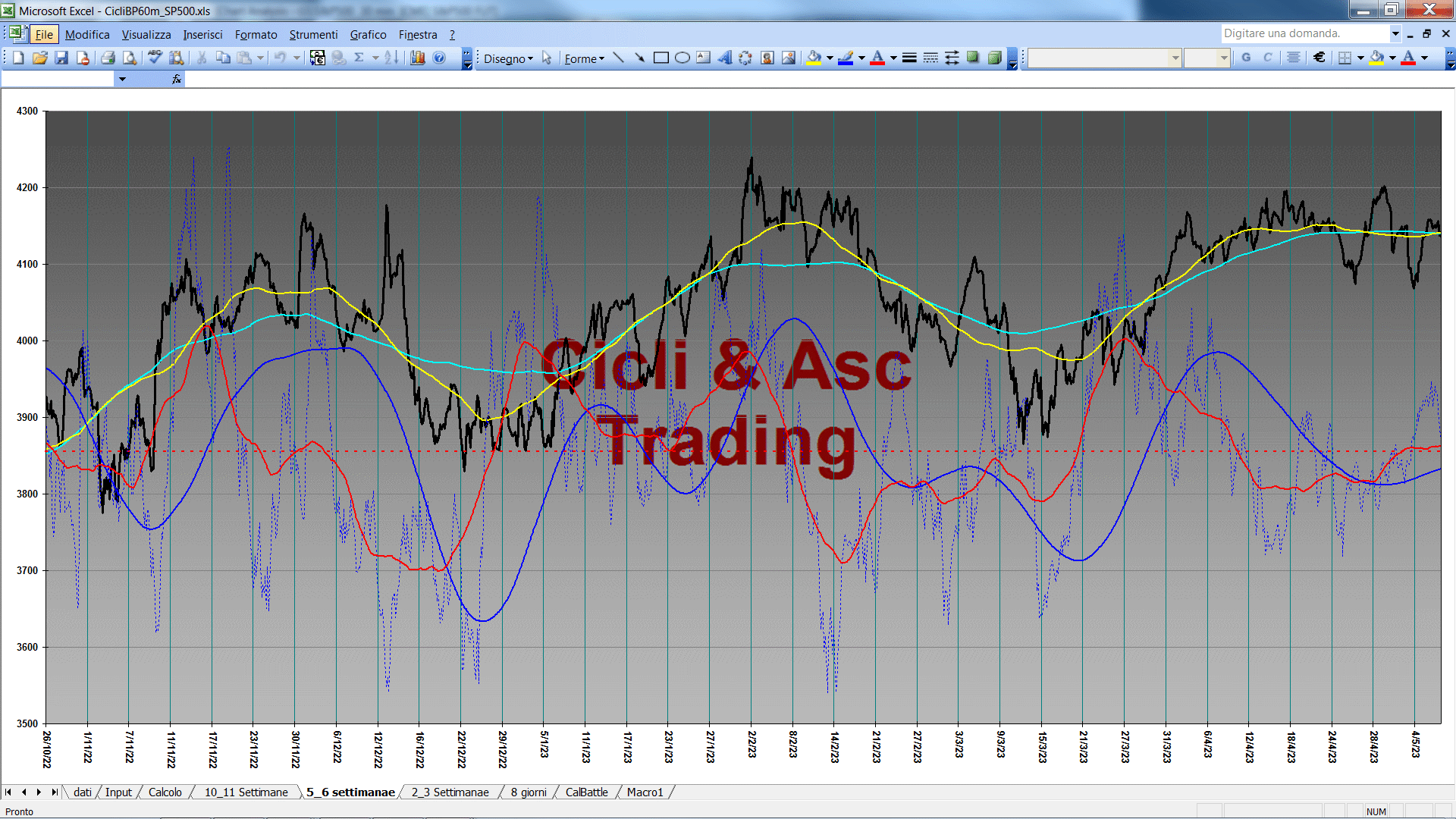Click the Research binoculars icon

click(177, 58)
